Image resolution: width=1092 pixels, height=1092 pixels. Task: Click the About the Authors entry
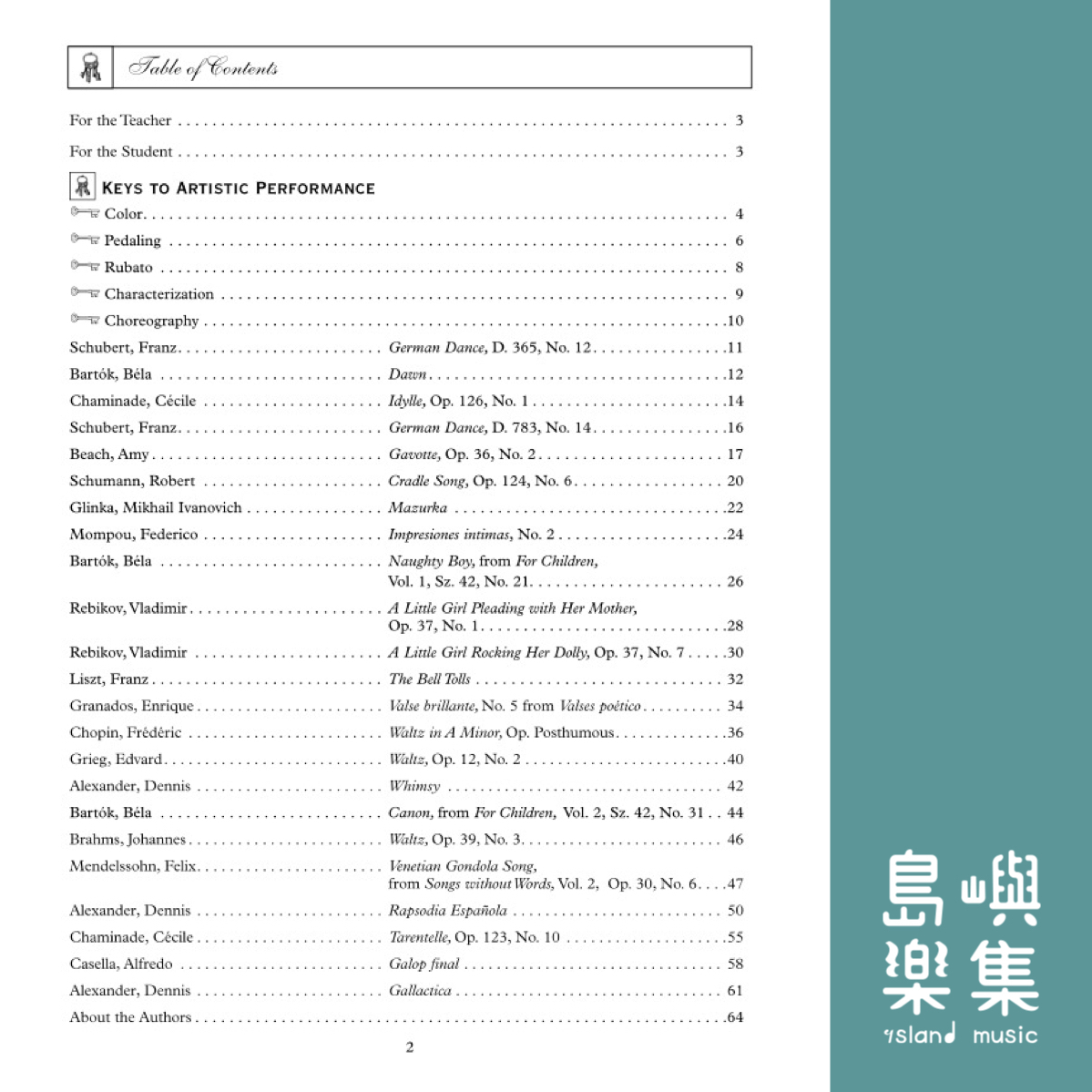point(130,1016)
